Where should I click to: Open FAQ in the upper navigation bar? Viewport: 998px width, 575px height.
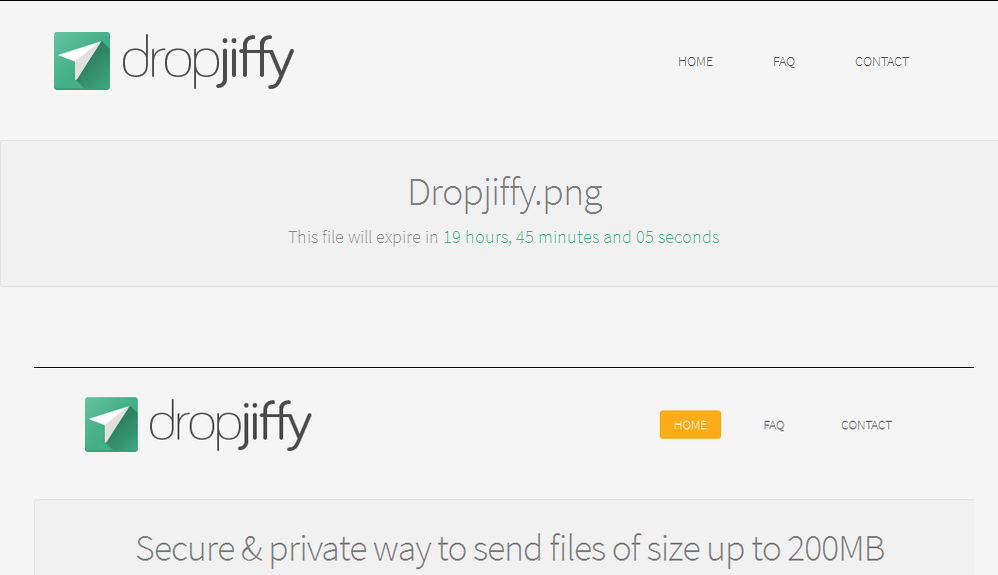point(784,62)
